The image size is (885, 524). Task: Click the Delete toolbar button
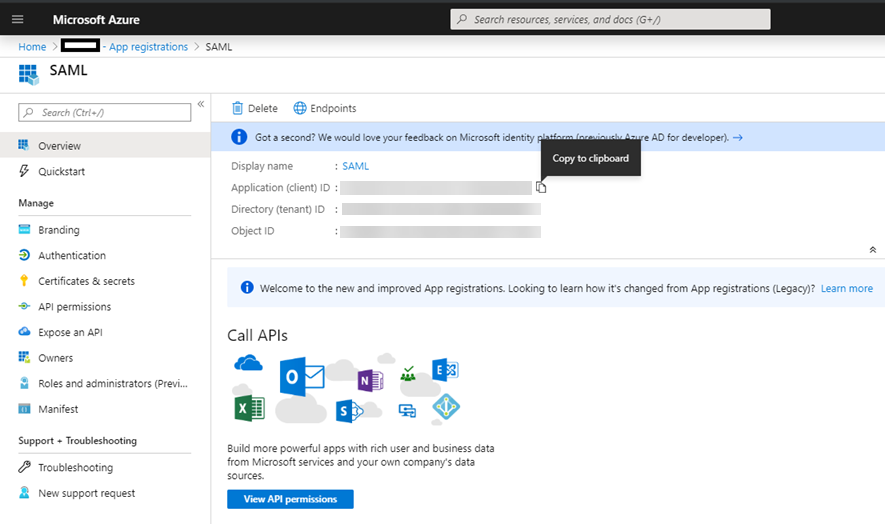(x=255, y=108)
